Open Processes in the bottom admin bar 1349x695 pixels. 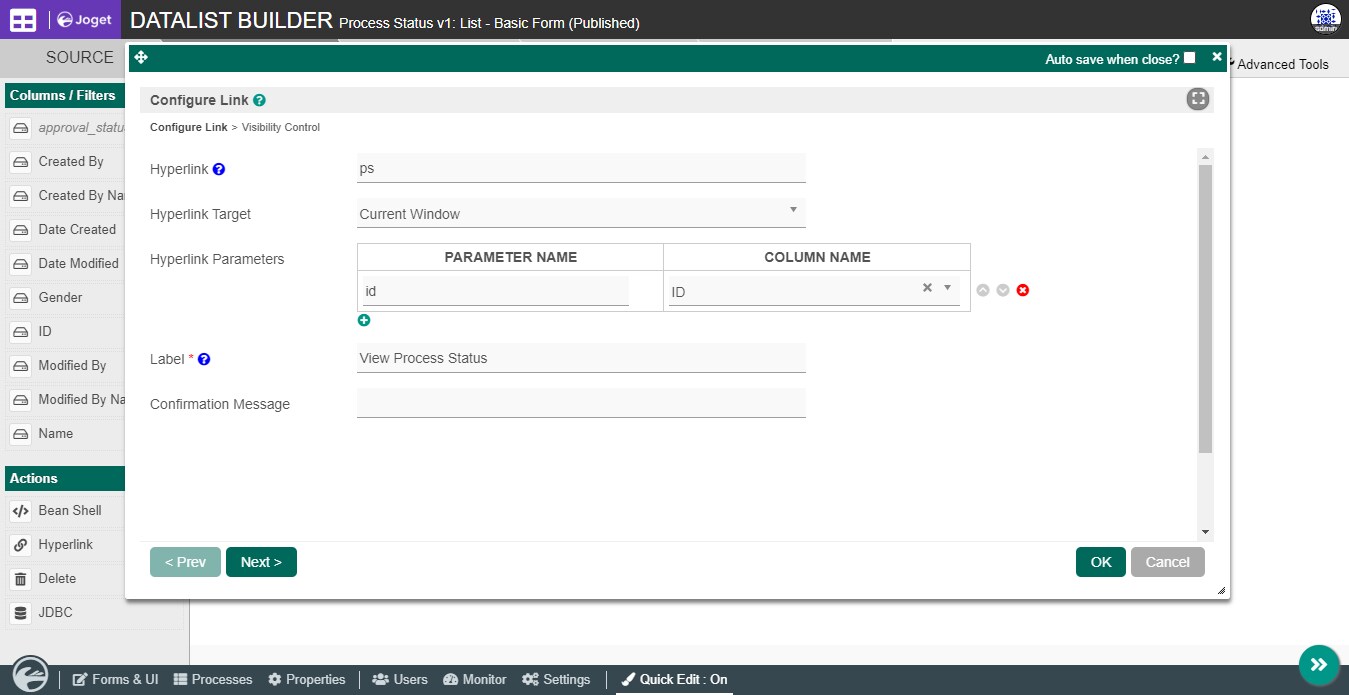pos(213,679)
